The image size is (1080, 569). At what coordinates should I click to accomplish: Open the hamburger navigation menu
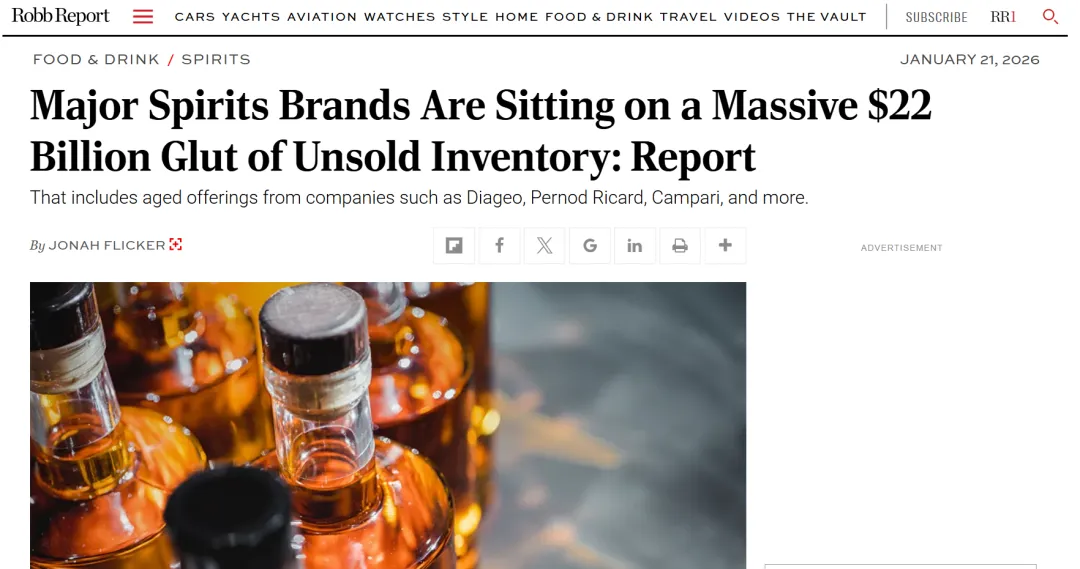[x=143, y=17]
